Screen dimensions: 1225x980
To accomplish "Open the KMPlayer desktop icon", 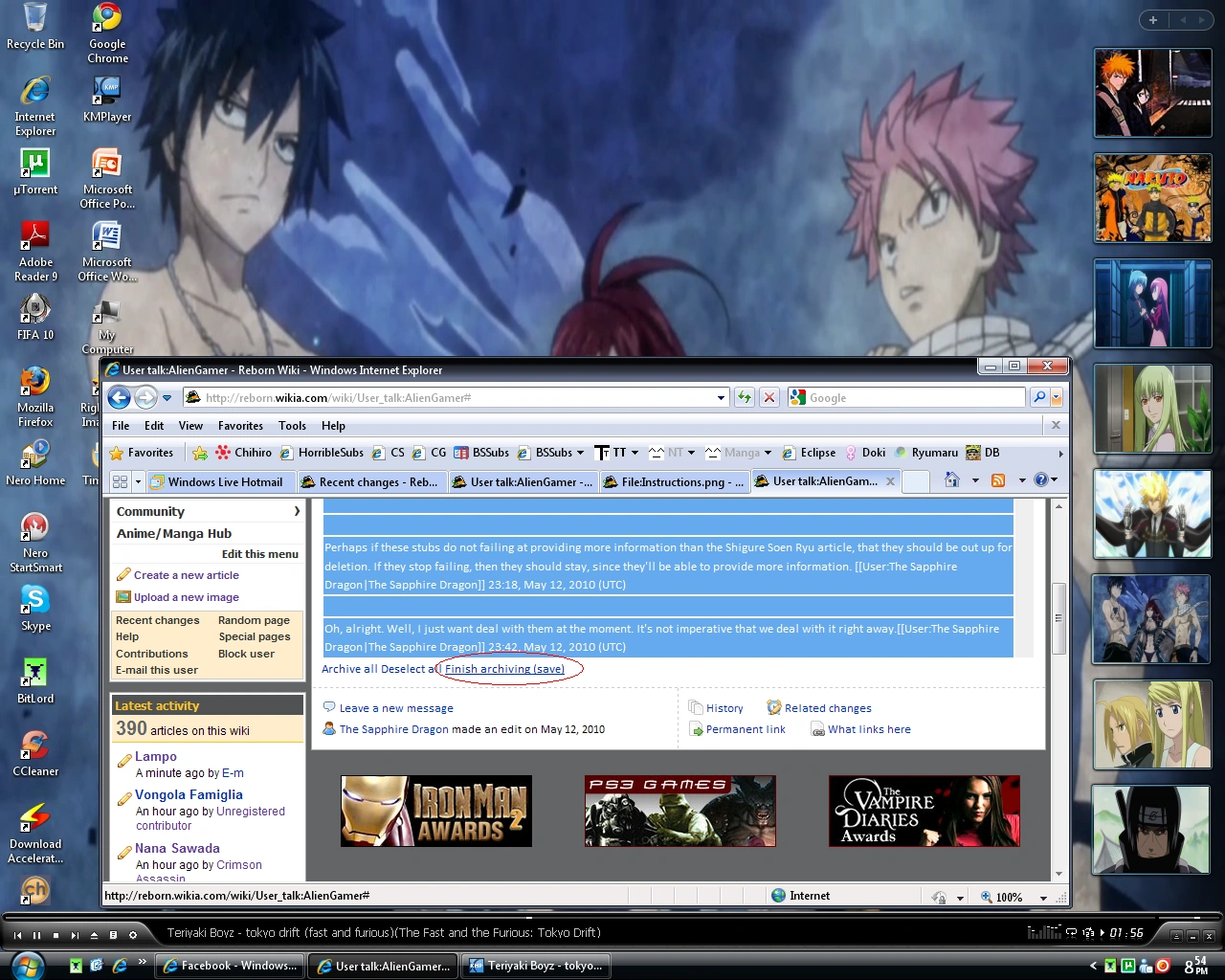I will (x=107, y=100).
